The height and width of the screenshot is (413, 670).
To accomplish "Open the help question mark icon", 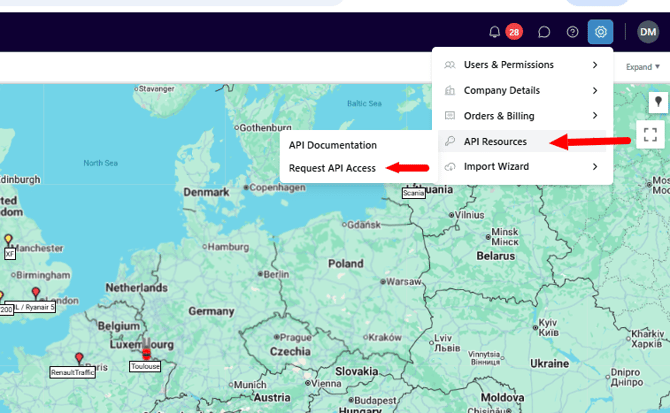I will click(572, 32).
